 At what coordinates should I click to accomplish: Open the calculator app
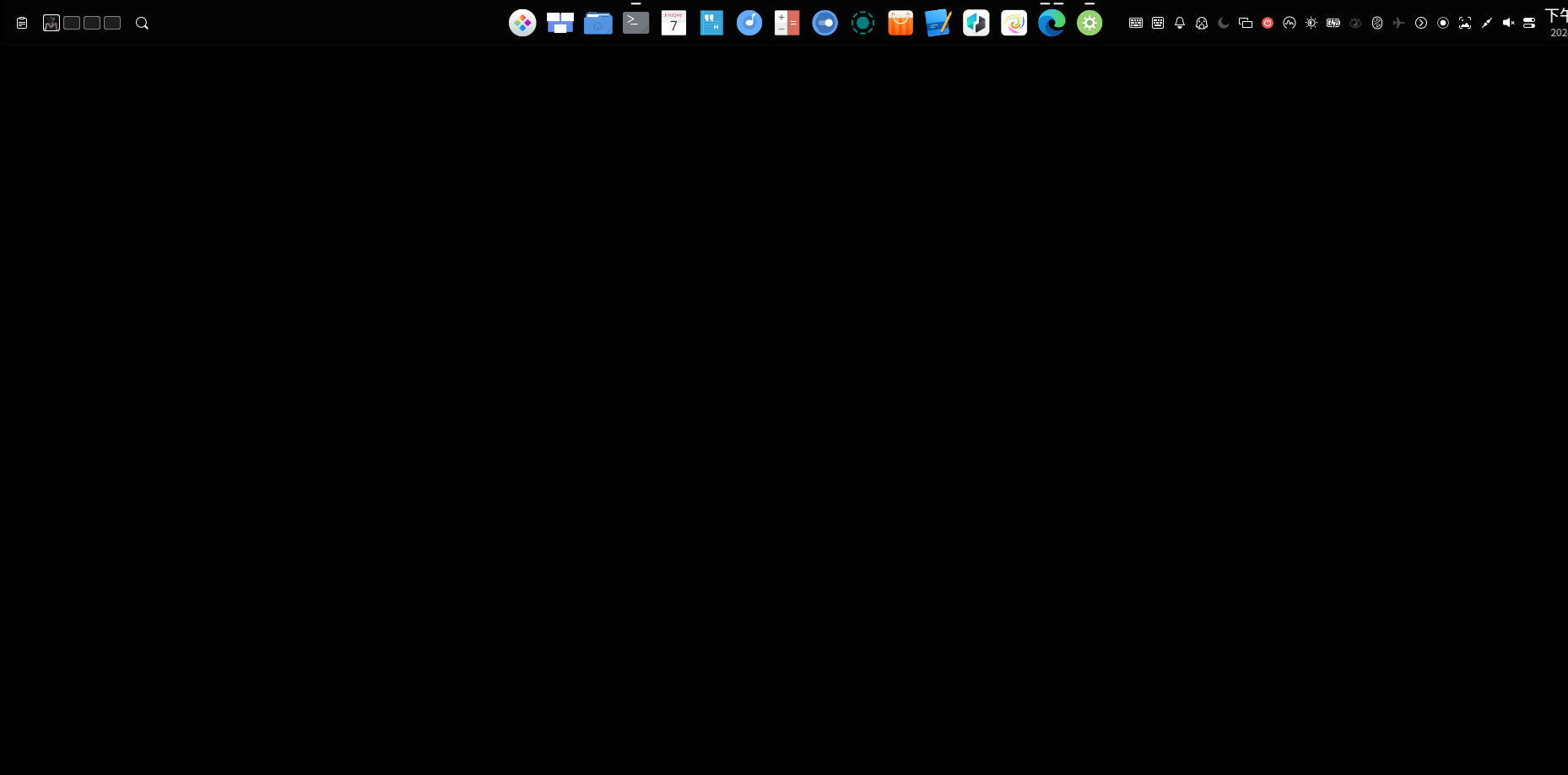click(x=787, y=23)
